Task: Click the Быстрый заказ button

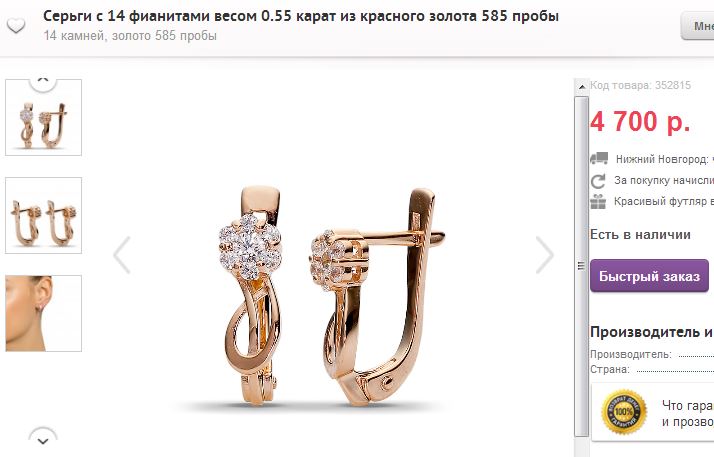Action: (x=649, y=276)
